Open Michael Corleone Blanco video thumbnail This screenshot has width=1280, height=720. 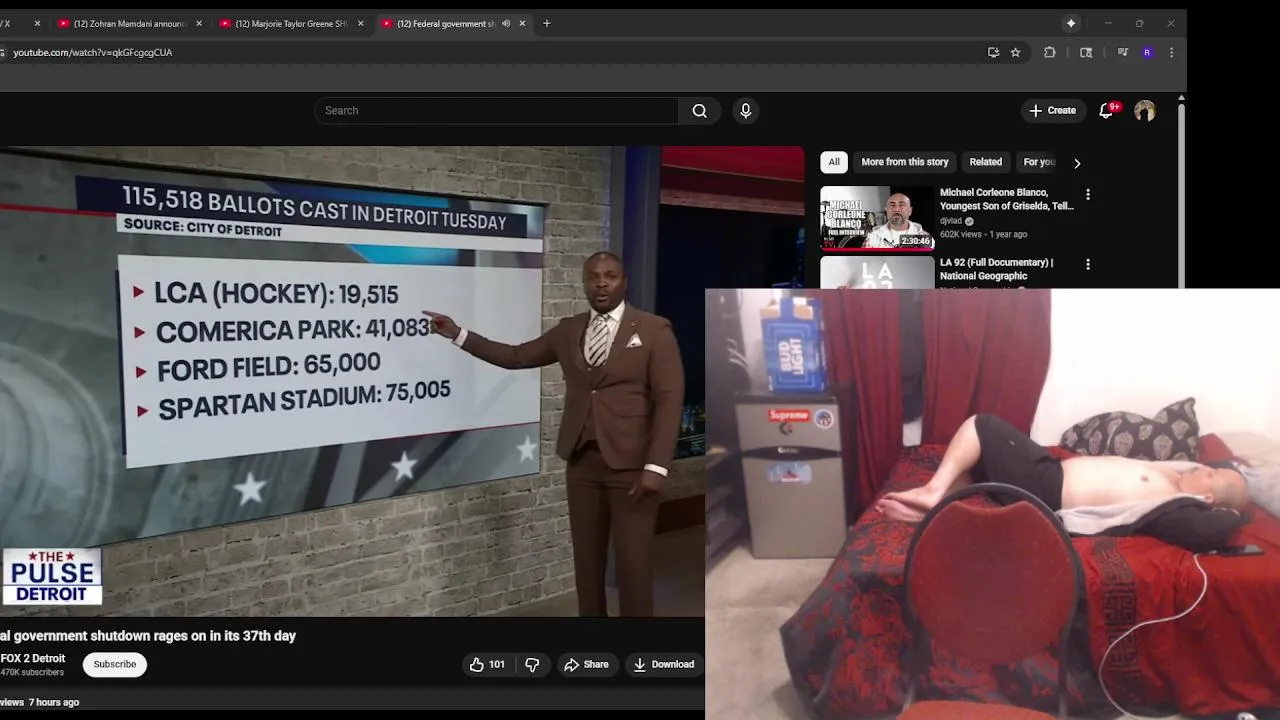(x=877, y=217)
